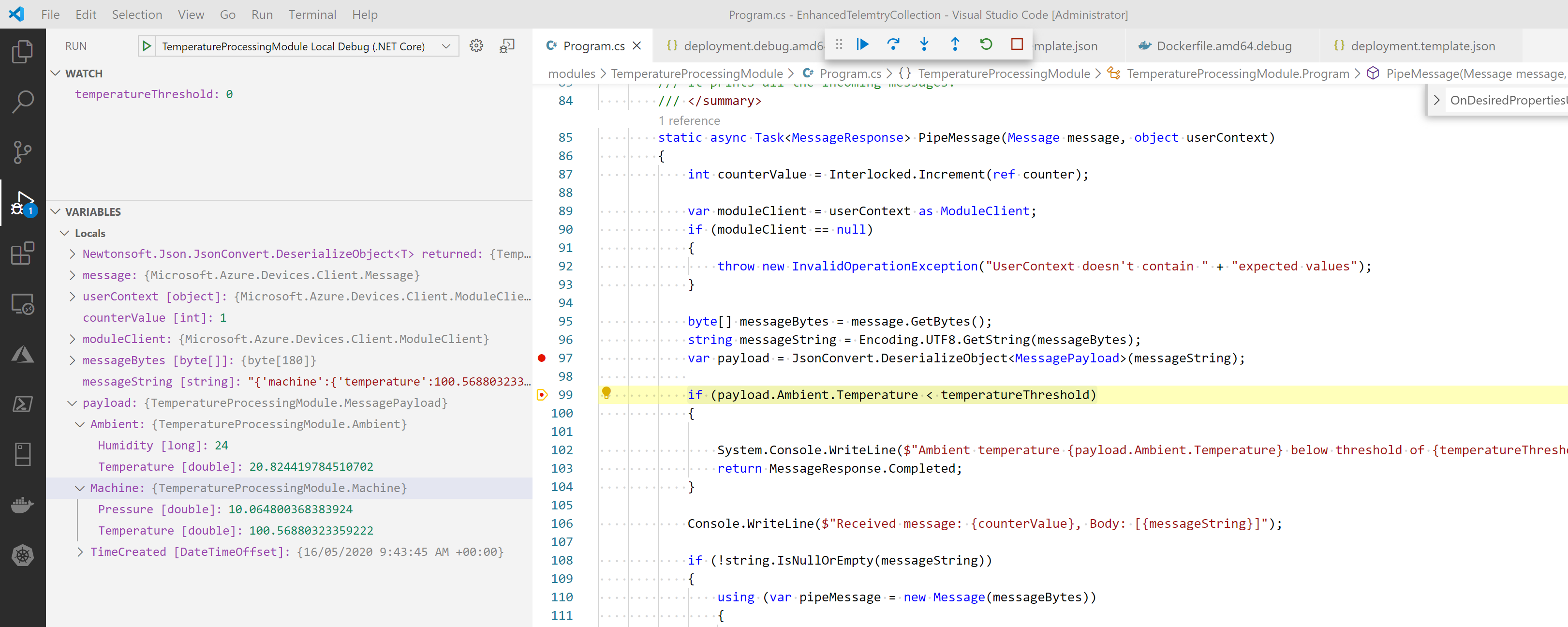Open the Explorer view in activity bar

tap(23, 51)
